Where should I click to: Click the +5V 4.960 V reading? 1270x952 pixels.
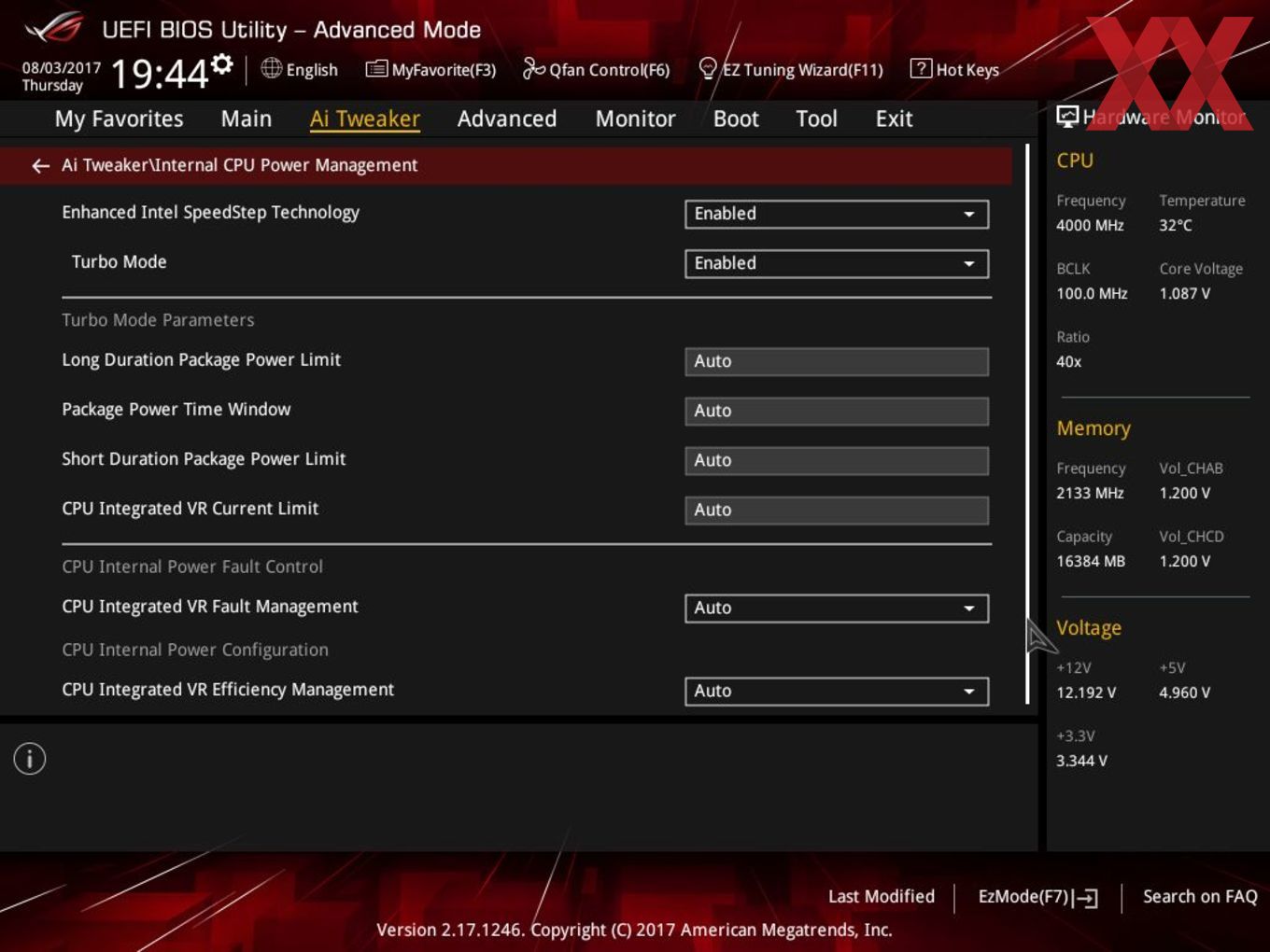pos(1184,693)
